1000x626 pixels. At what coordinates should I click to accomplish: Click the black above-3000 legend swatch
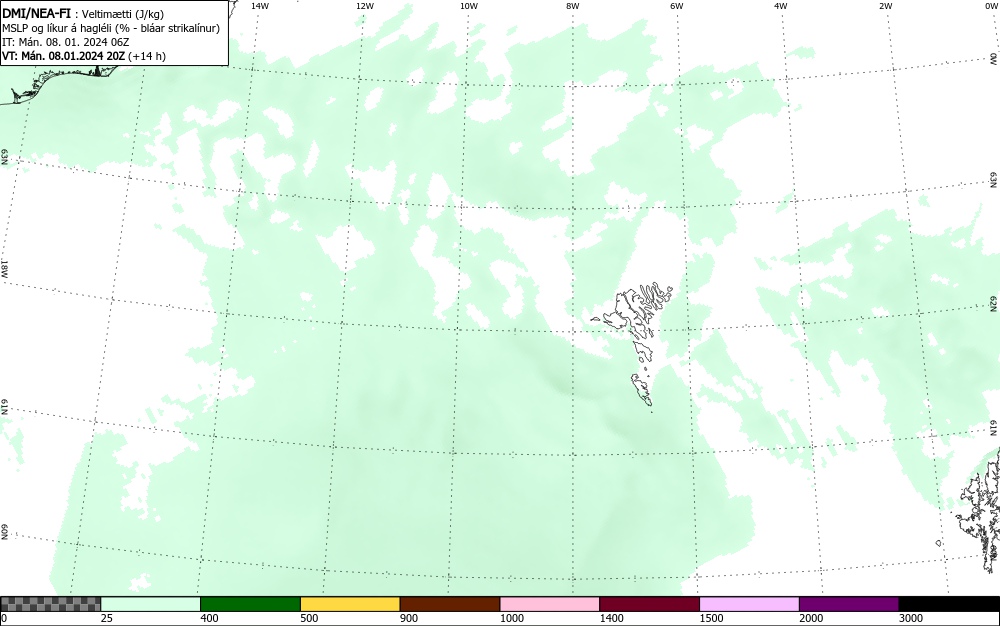click(x=949, y=604)
